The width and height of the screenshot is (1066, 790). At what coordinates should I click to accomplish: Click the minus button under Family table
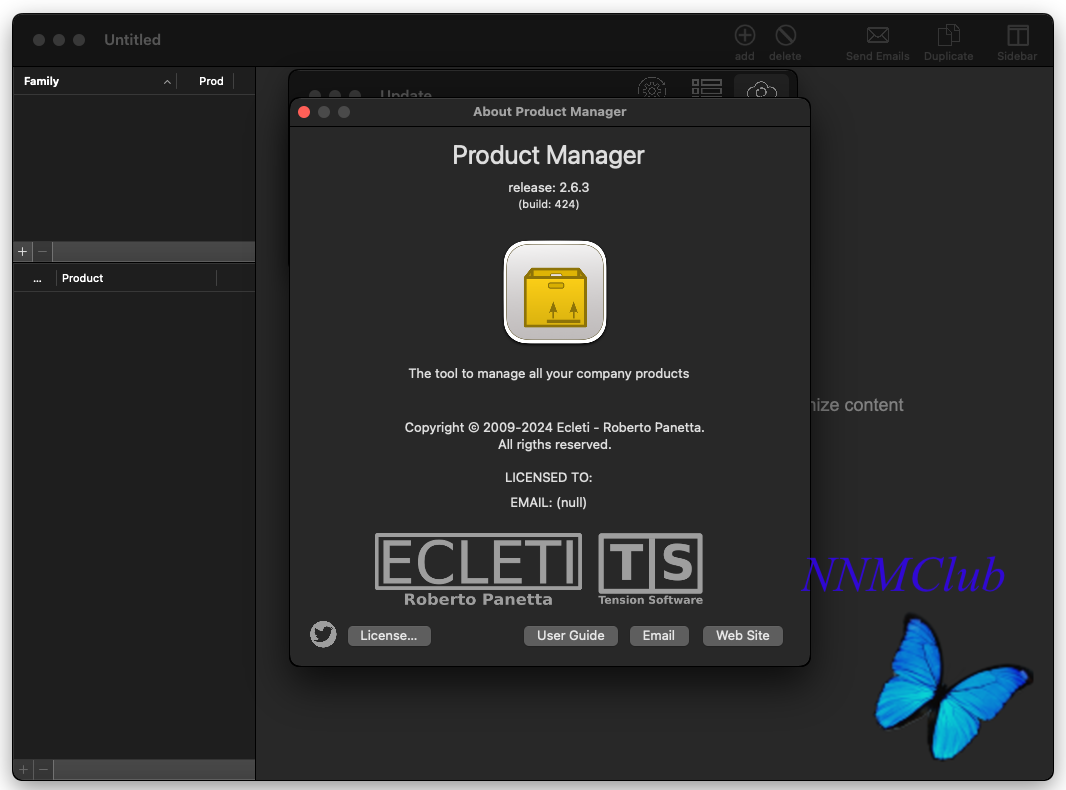click(43, 252)
